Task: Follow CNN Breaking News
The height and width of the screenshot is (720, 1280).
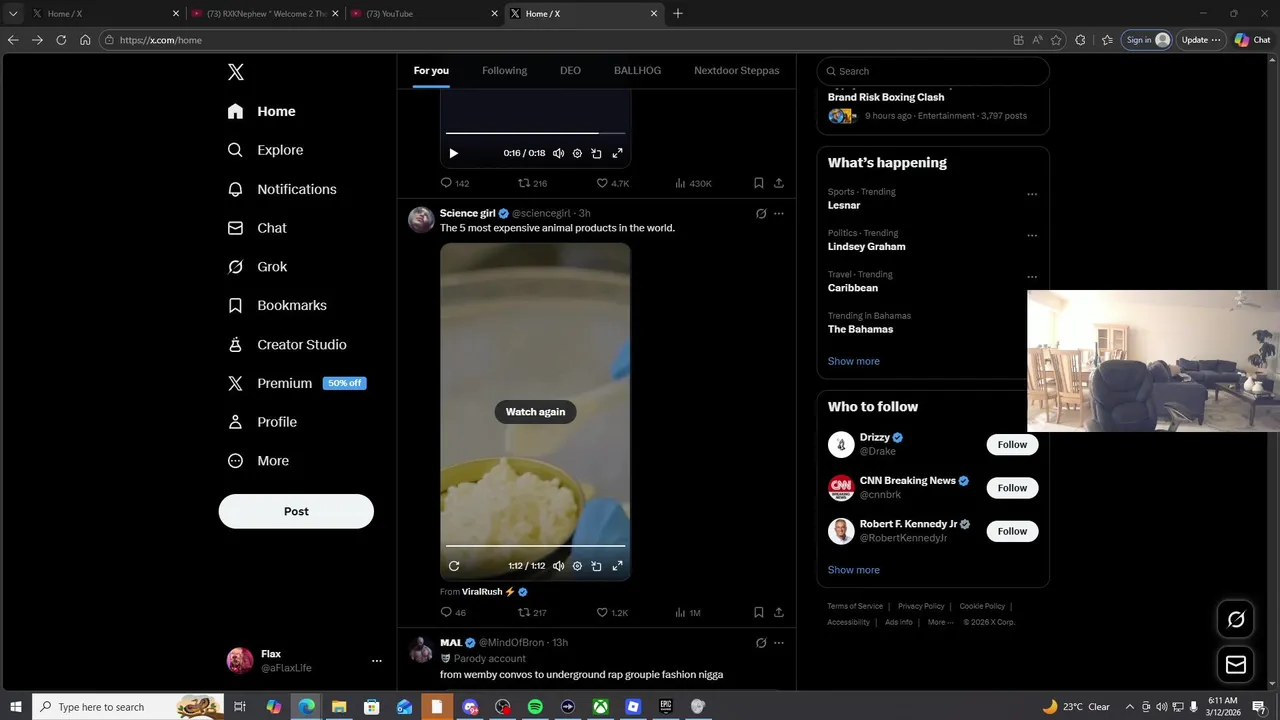Action: tap(1012, 488)
